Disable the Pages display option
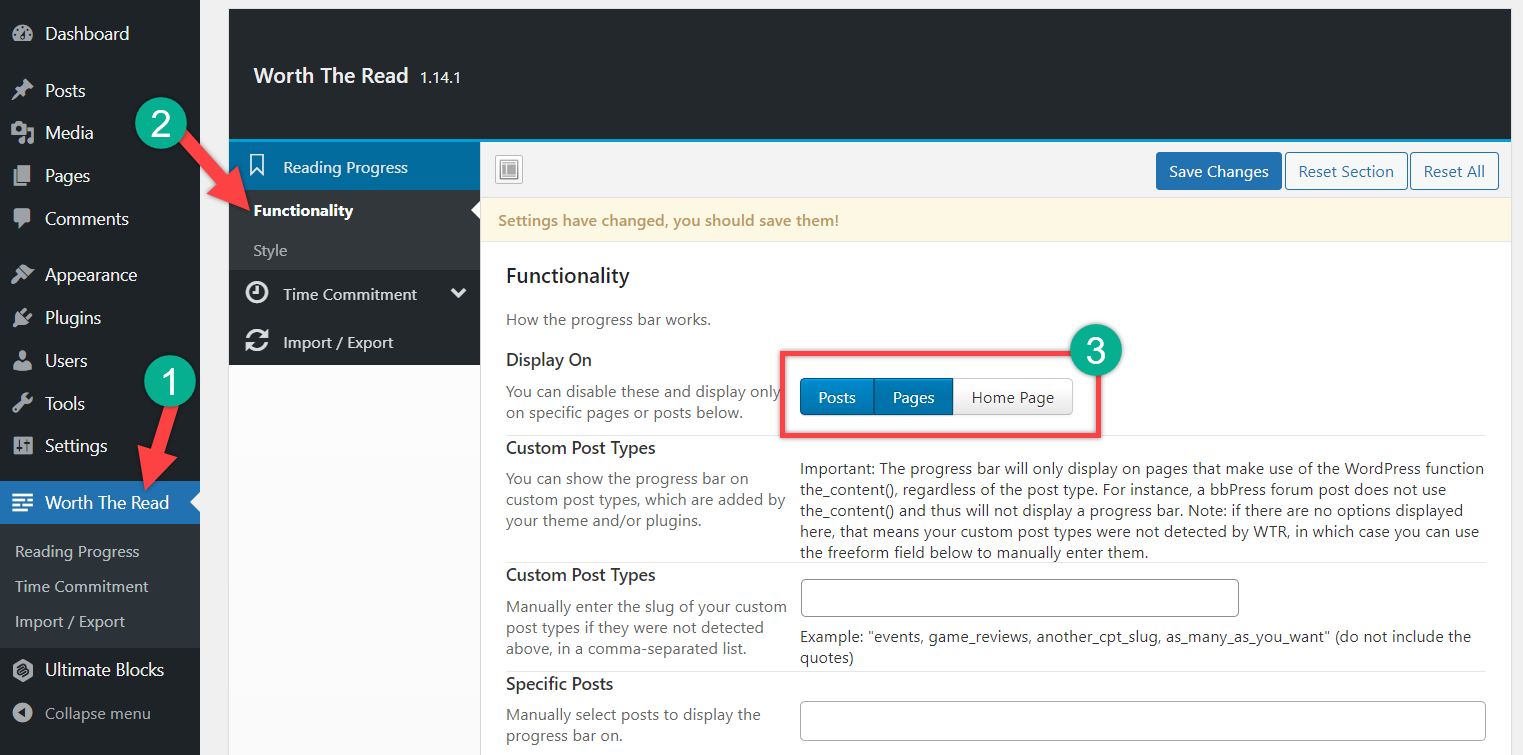1523x755 pixels. [x=912, y=396]
